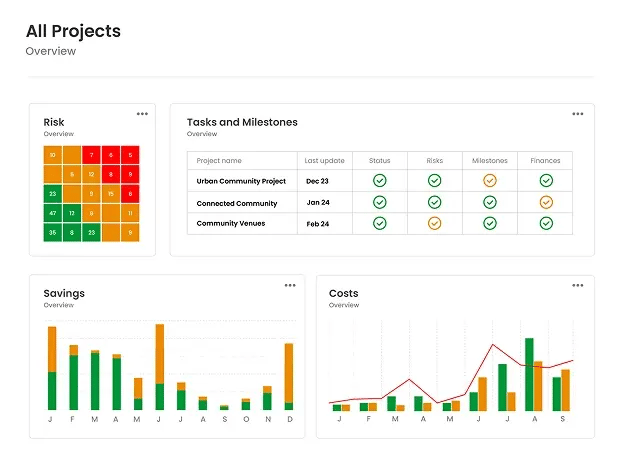
Task: Sort by the Last update column header
Action: pos(325,161)
